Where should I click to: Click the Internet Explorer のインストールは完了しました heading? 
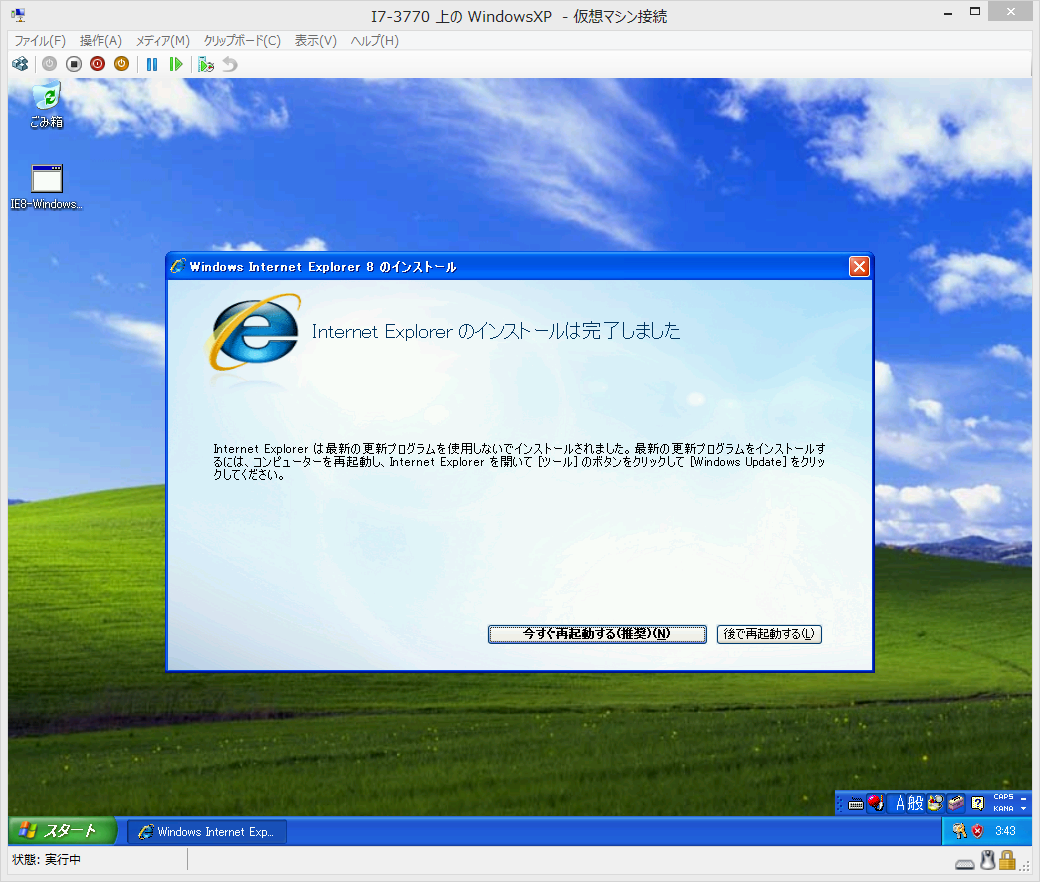(496, 331)
